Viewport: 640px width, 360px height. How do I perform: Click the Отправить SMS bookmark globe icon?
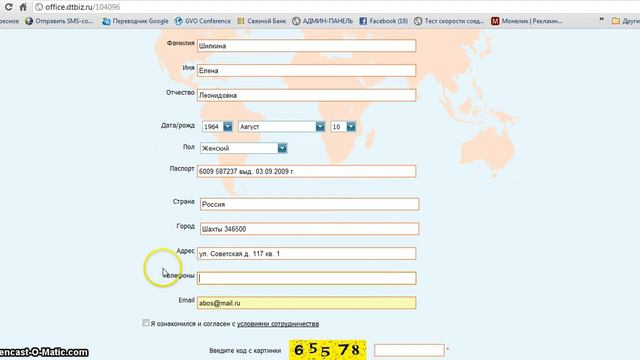click(29, 21)
